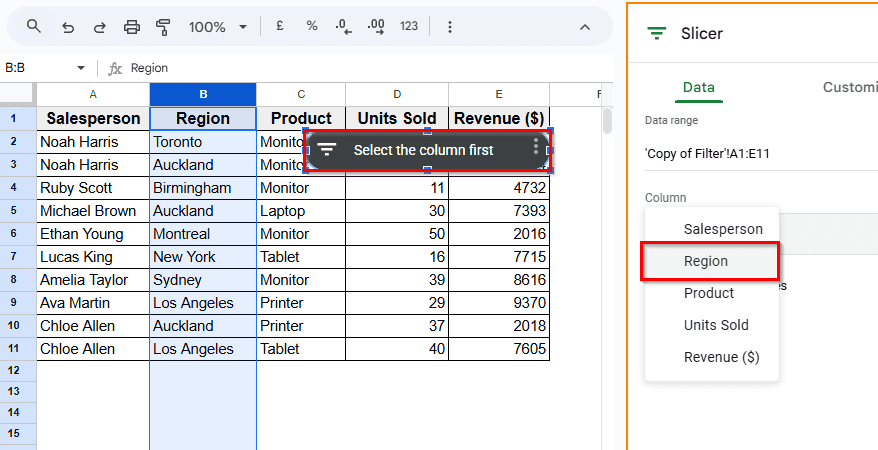This screenshot has height=450, width=878.
Task: Increase decimal places button
Action: 376,27
